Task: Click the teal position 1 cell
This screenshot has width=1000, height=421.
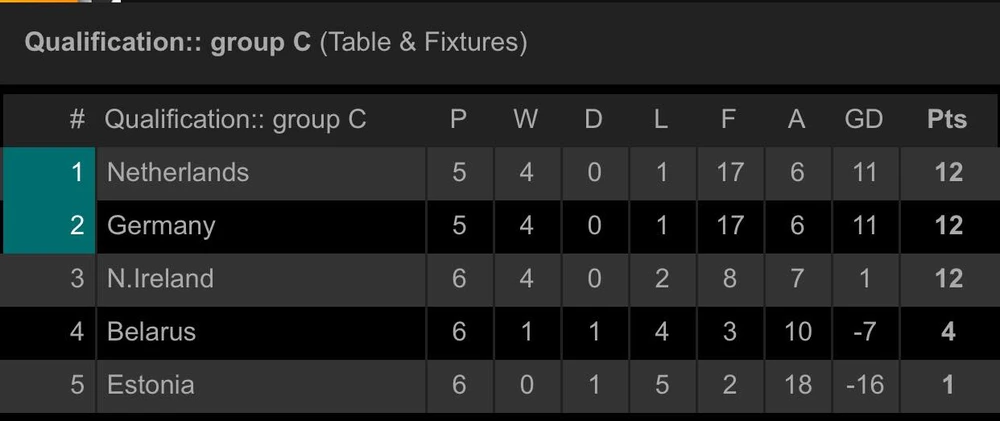Action: 50,172
